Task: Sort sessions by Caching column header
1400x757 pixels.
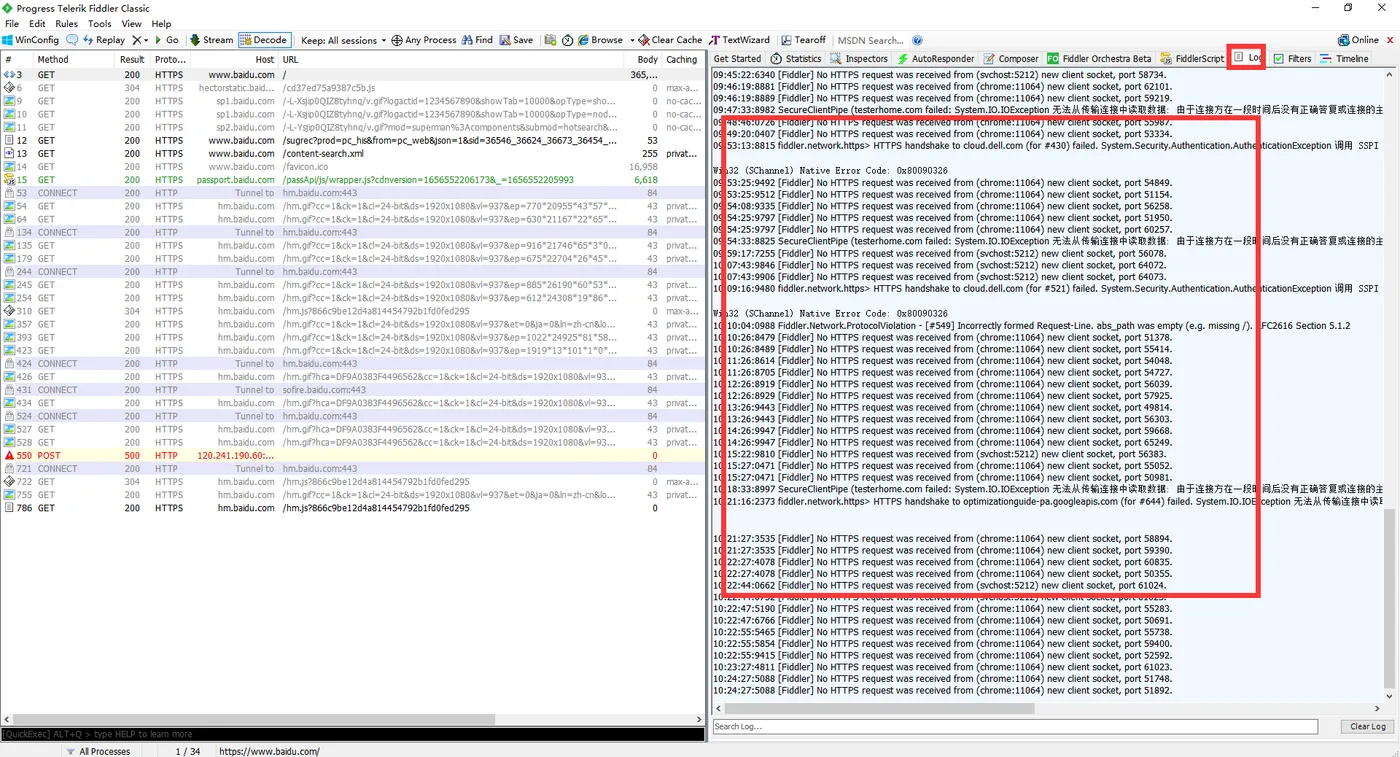Action: coord(682,60)
